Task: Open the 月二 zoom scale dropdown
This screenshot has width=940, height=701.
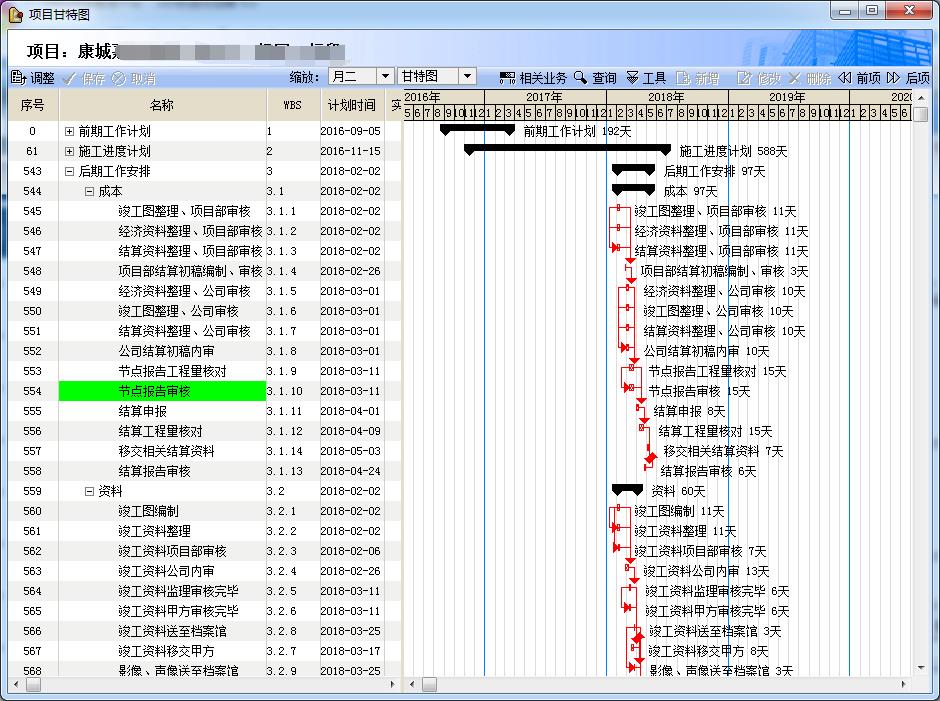Action: pos(385,76)
